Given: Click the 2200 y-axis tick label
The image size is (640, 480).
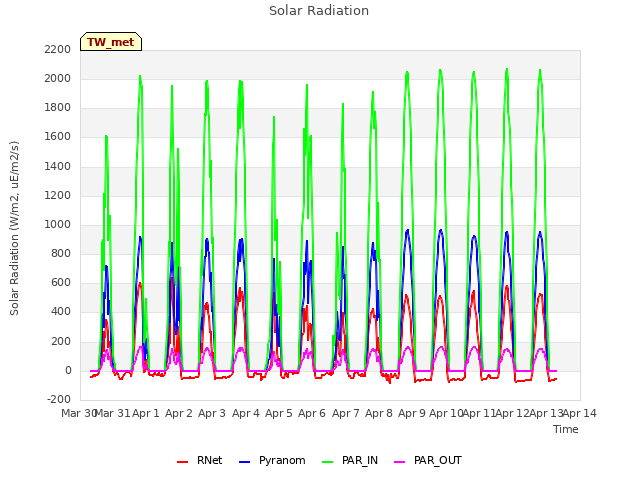Looking at the screenshot, I should tap(58, 49).
